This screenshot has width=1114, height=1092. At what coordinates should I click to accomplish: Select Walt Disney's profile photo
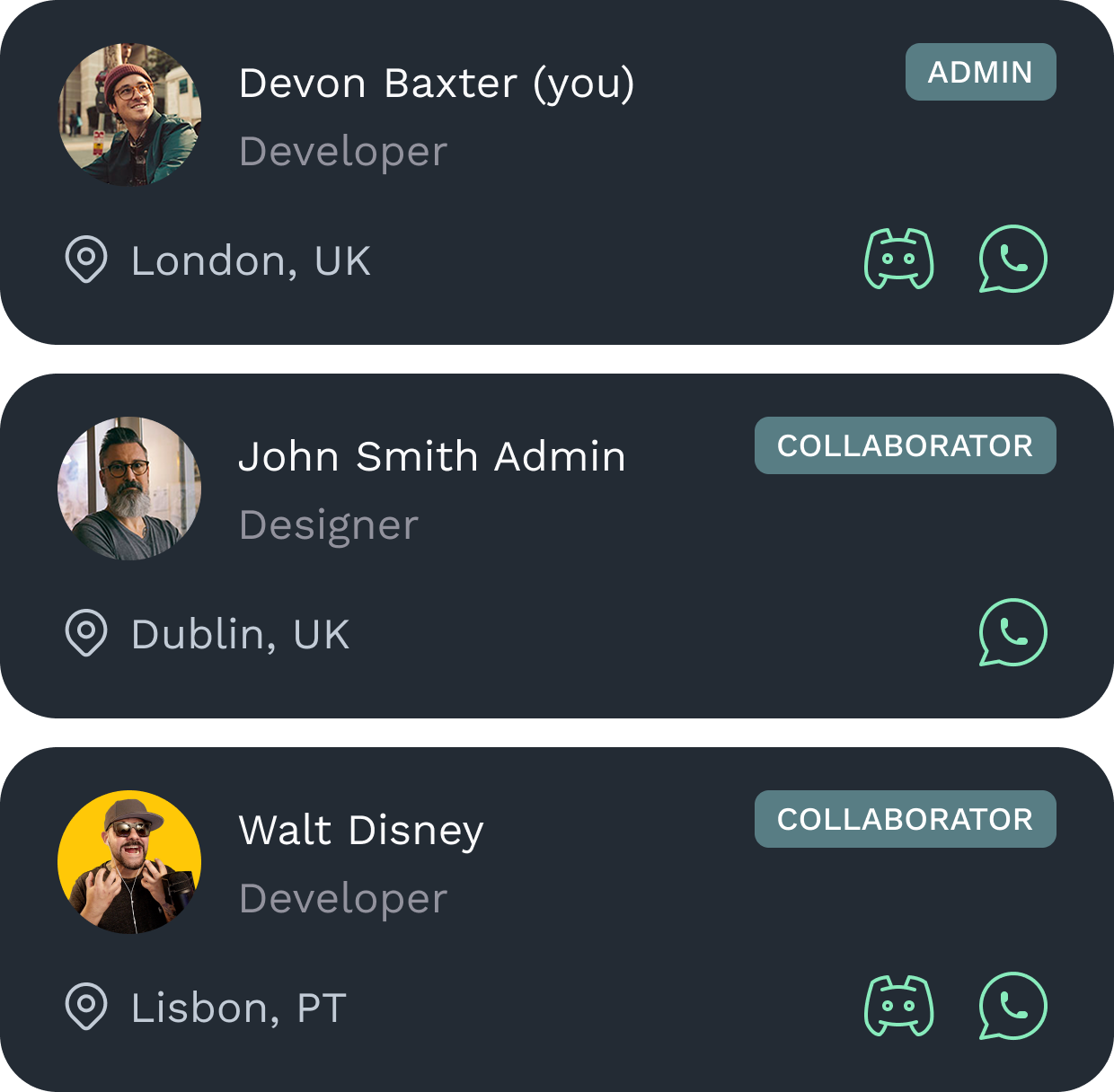coord(129,862)
